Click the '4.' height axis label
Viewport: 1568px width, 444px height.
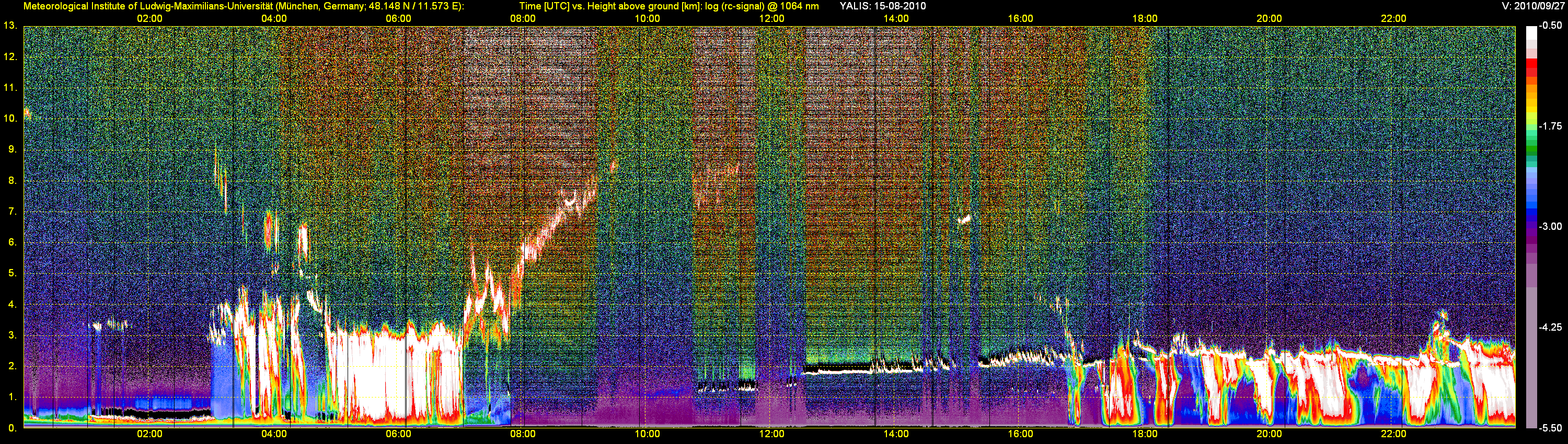(x=11, y=304)
